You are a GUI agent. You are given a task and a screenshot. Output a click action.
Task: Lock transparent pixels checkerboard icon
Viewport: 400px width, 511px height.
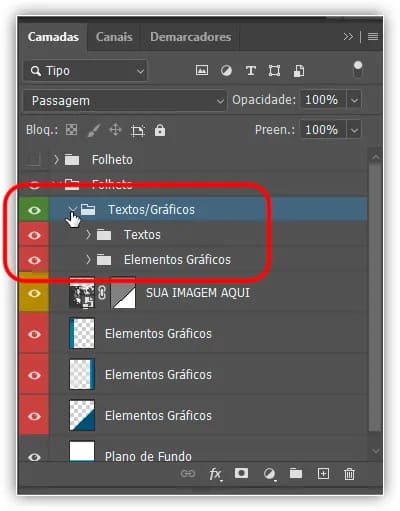(x=71, y=130)
